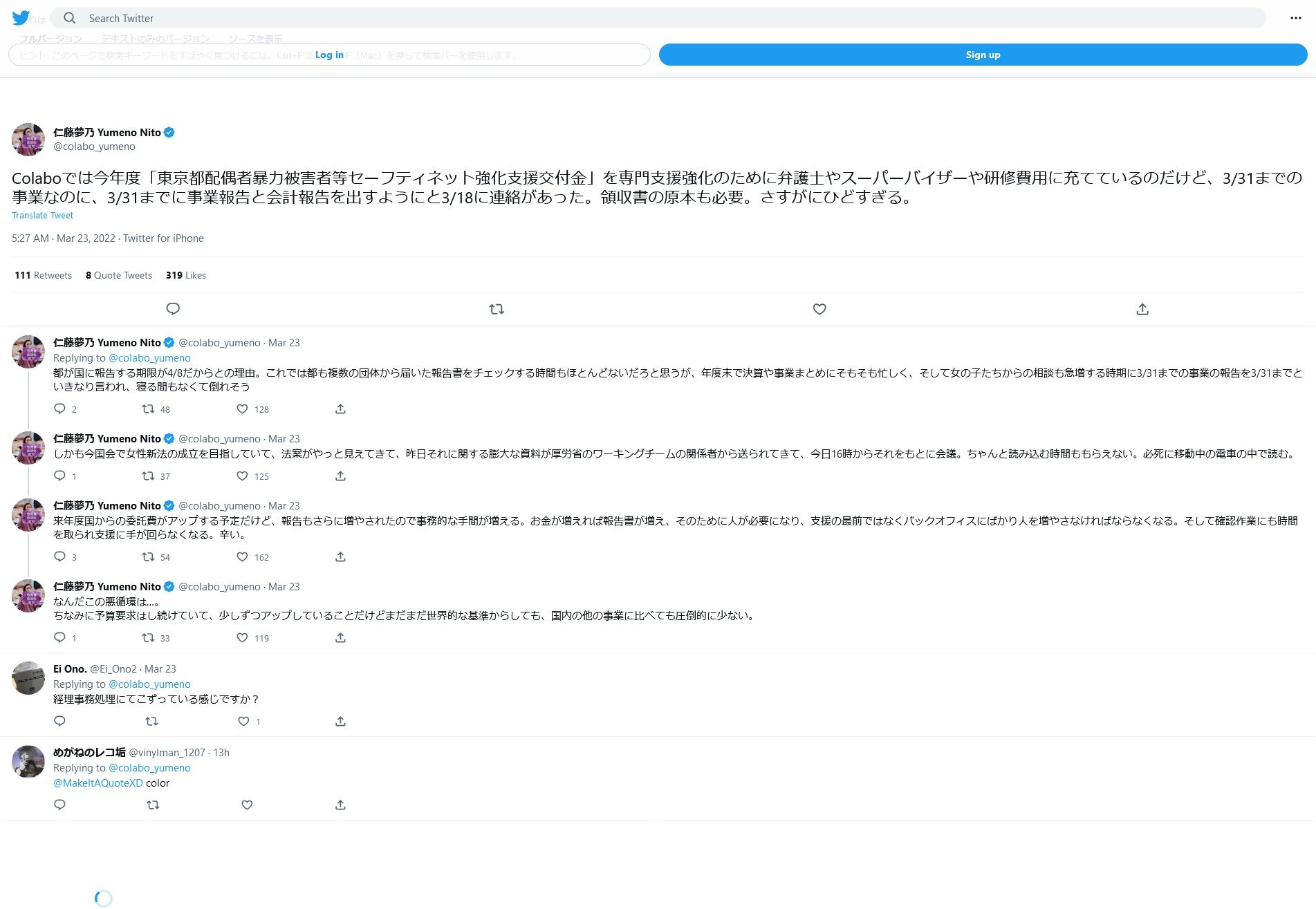The width and height of the screenshot is (1316, 909).
Task: Click Translate Tweet link
Action: pos(42,216)
